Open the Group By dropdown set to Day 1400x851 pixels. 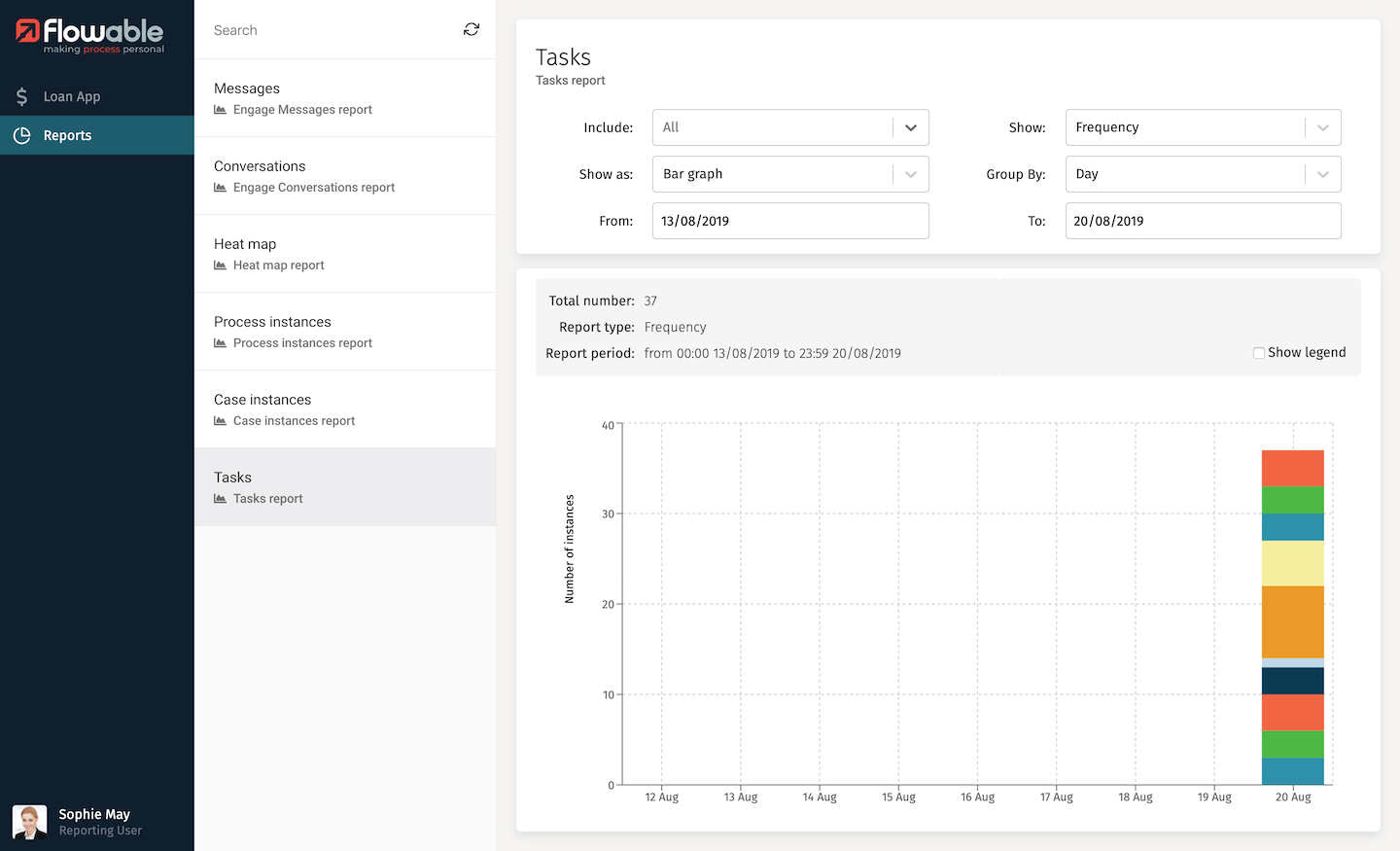coord(1203,173)
